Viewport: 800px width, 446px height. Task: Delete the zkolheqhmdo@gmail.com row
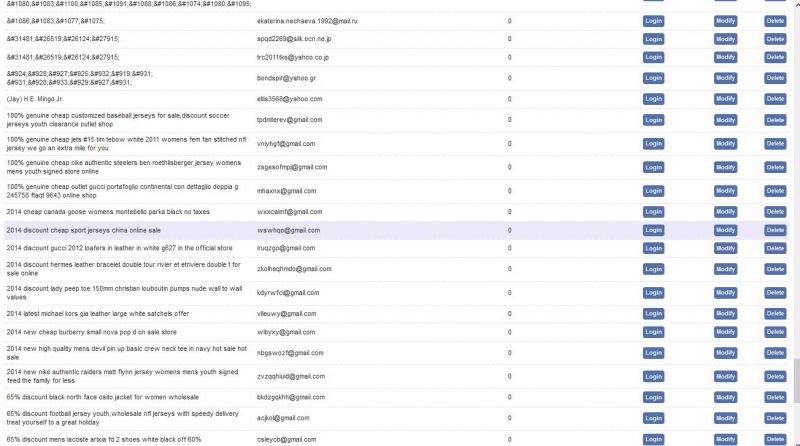click(775, 270)
